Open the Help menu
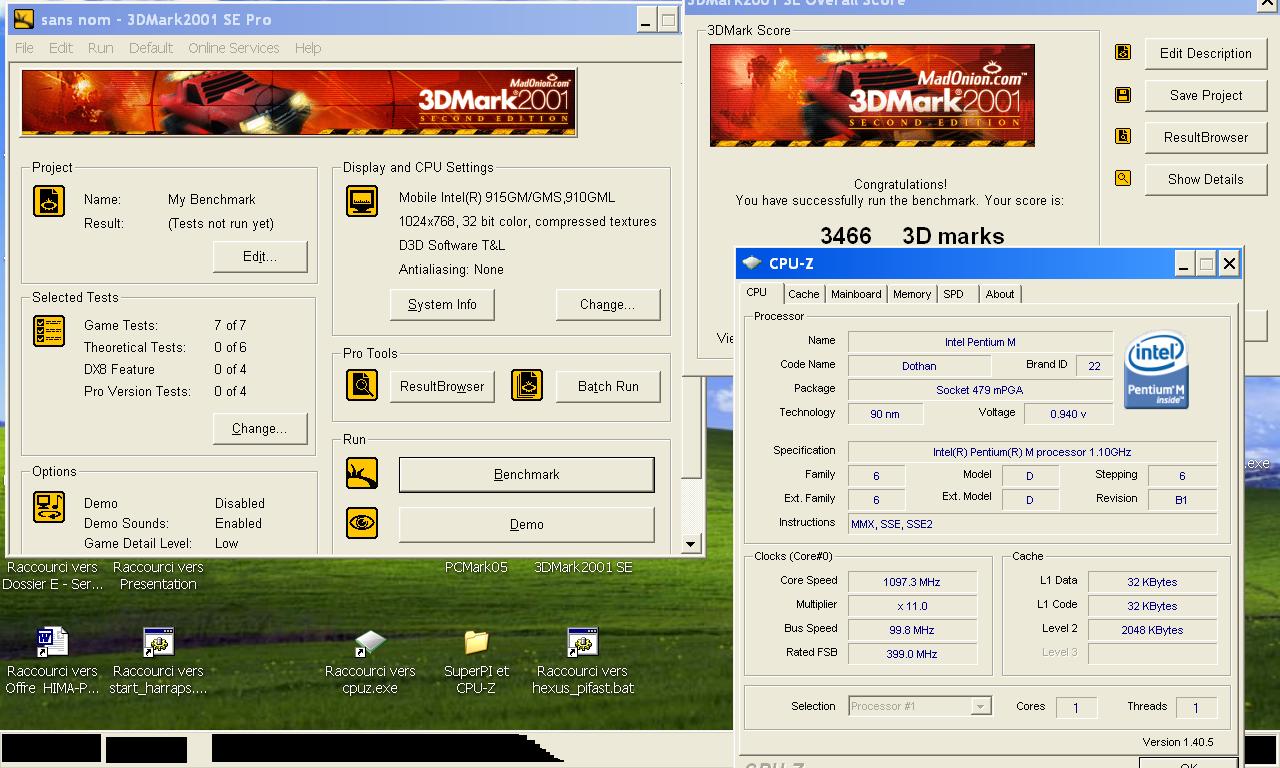The height and width of the screenshot is (768, 1280). (x=308, y=48)
